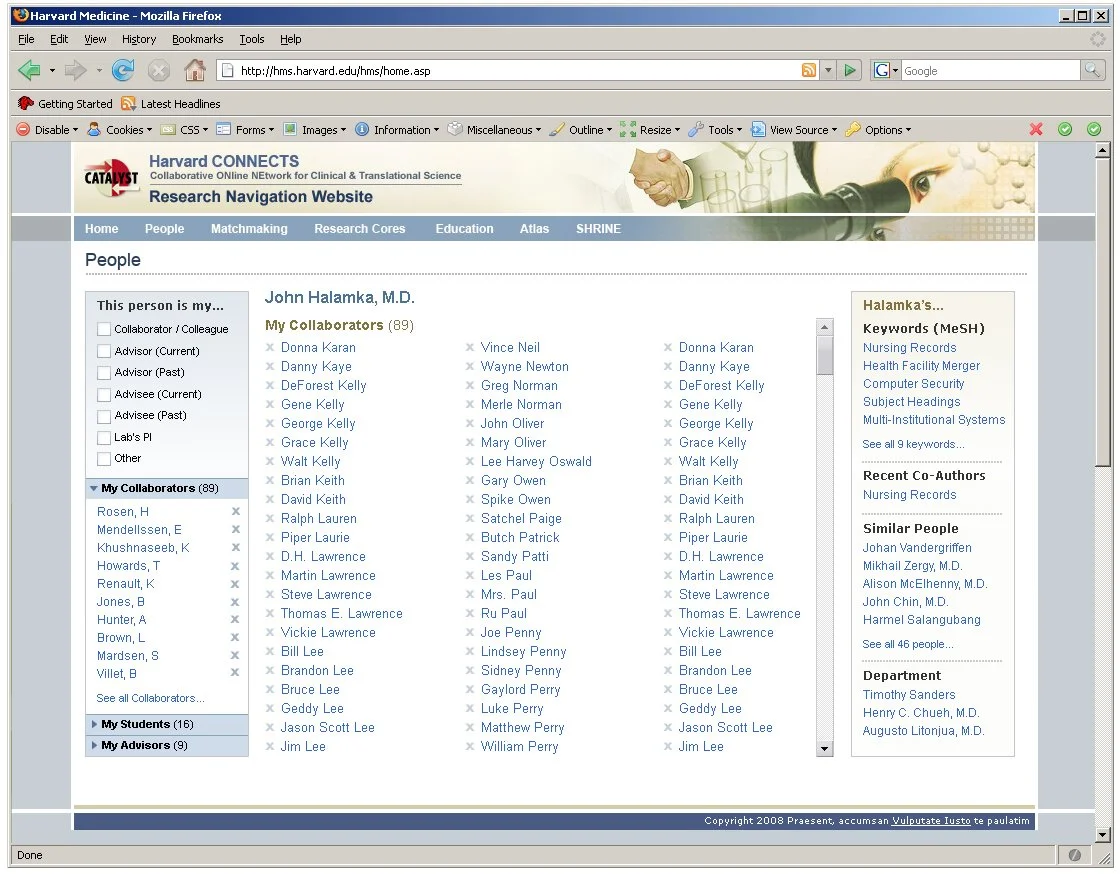Viewport: 1120px width, 874px height.
Task: Open the View Source toolbar menu
Action: 794,129
